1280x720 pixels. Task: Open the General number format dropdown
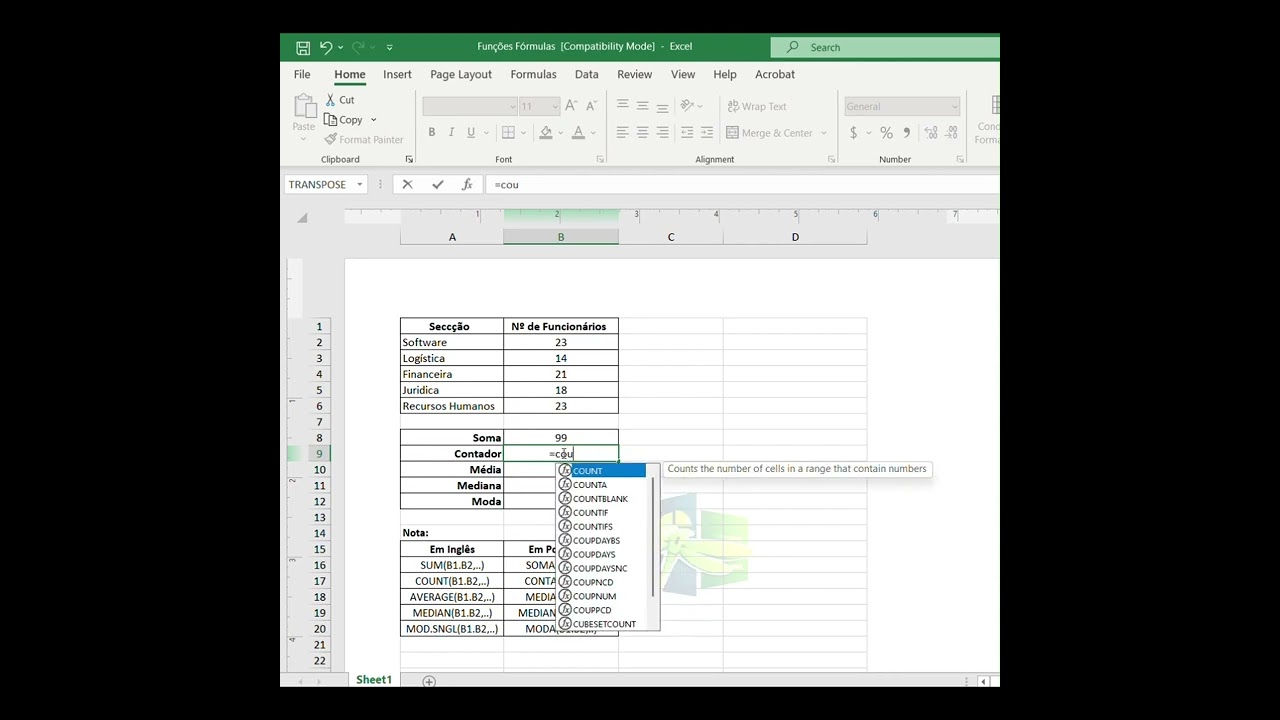coord(902,106)
